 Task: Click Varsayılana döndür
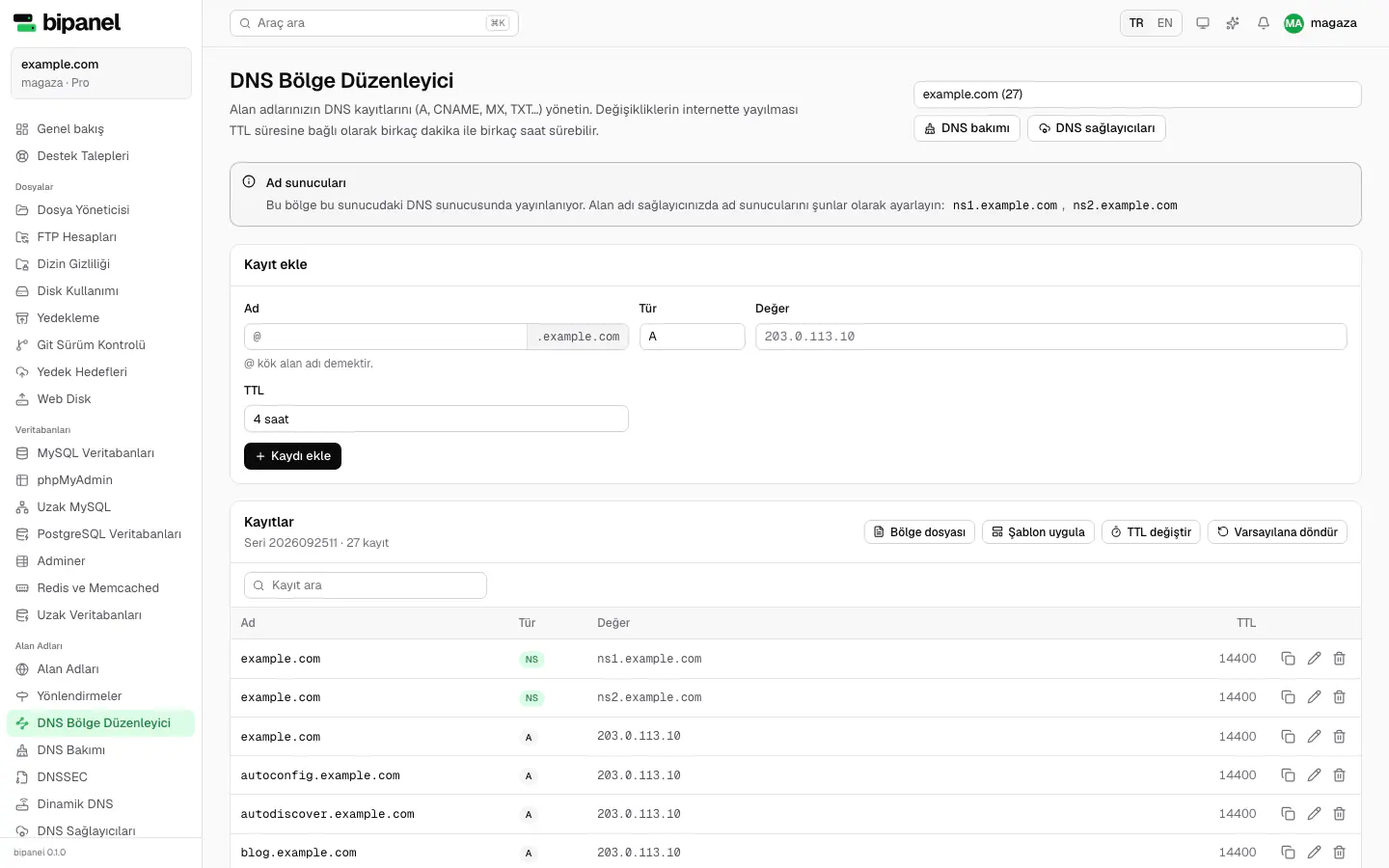click(x=1277, y=532)
